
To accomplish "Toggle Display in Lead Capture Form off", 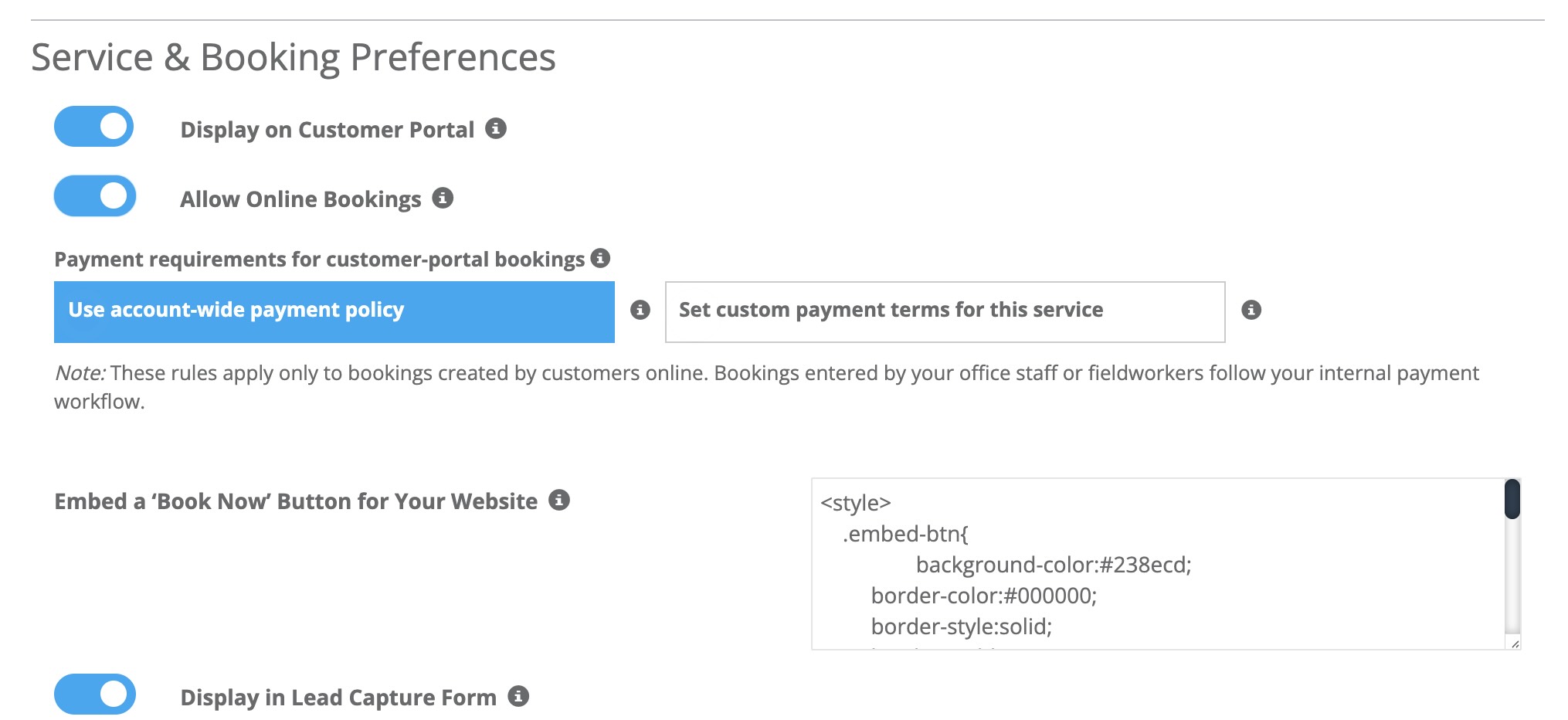I will click(x=94, y=695).
